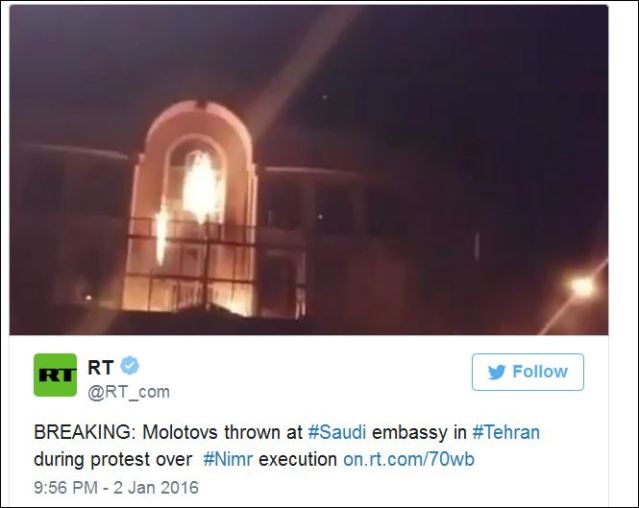
Task: Open the #Tehran hashtag
Action: point(506,432)
